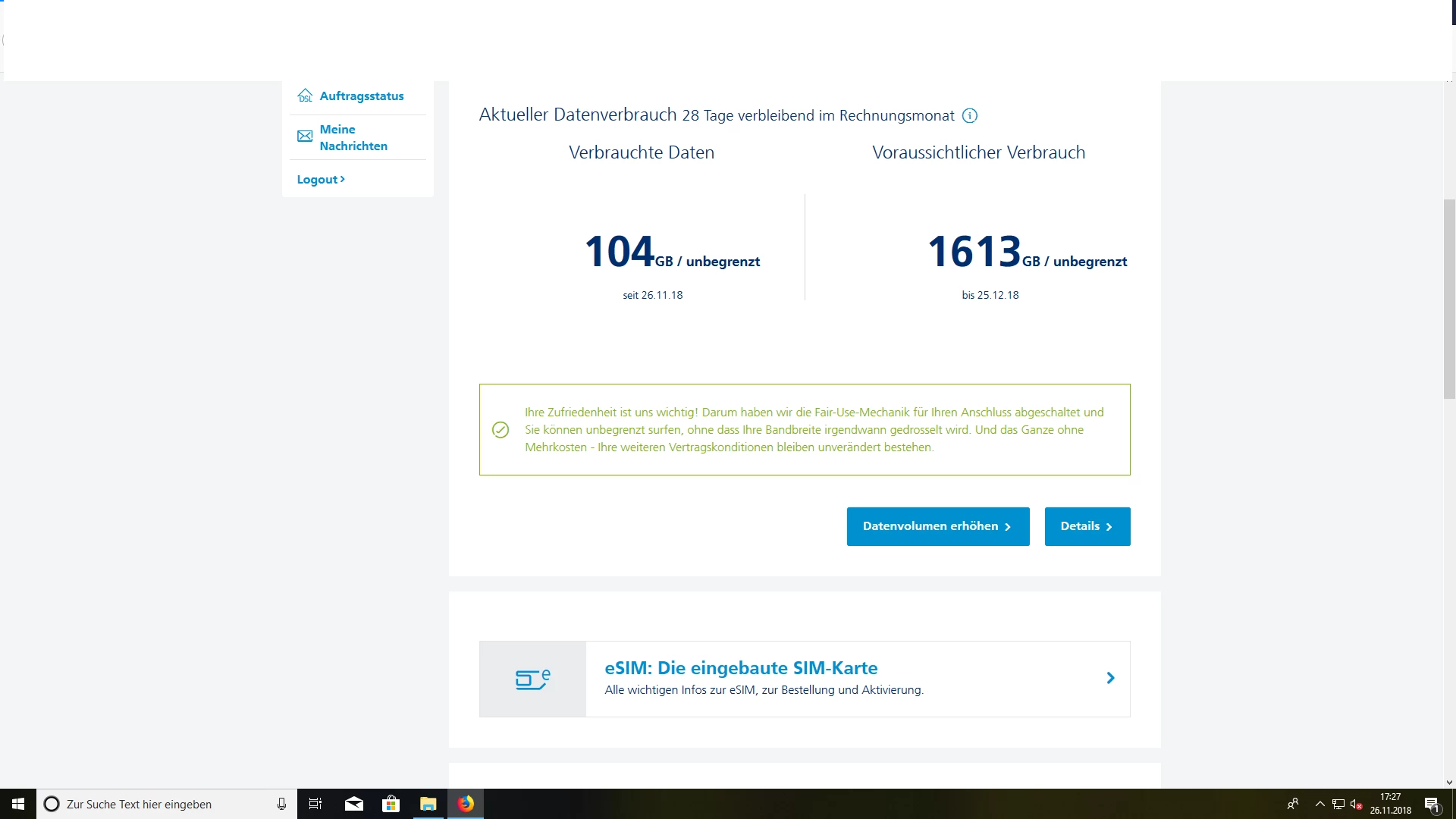The height and width of the screenshot is (819, 1456).
Task: Click the info icon beside Rechnungsmonat
Action: coord(969,115)
